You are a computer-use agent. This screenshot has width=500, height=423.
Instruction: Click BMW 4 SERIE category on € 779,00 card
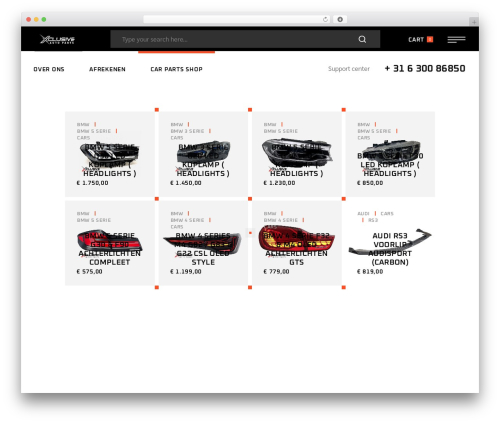click(x=281, y=220)
